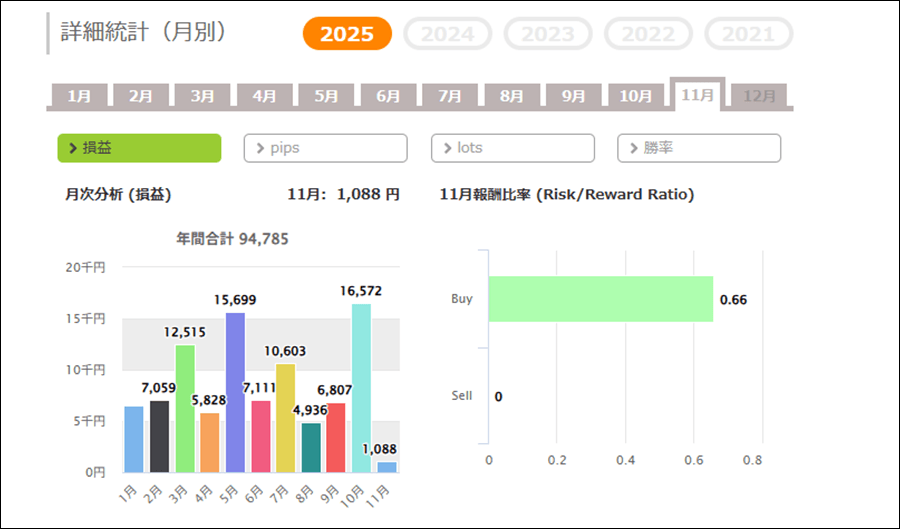This screenshot has height=529, width=900.
Task: Switch chart view to lots
Action: [x=512, y=148]
